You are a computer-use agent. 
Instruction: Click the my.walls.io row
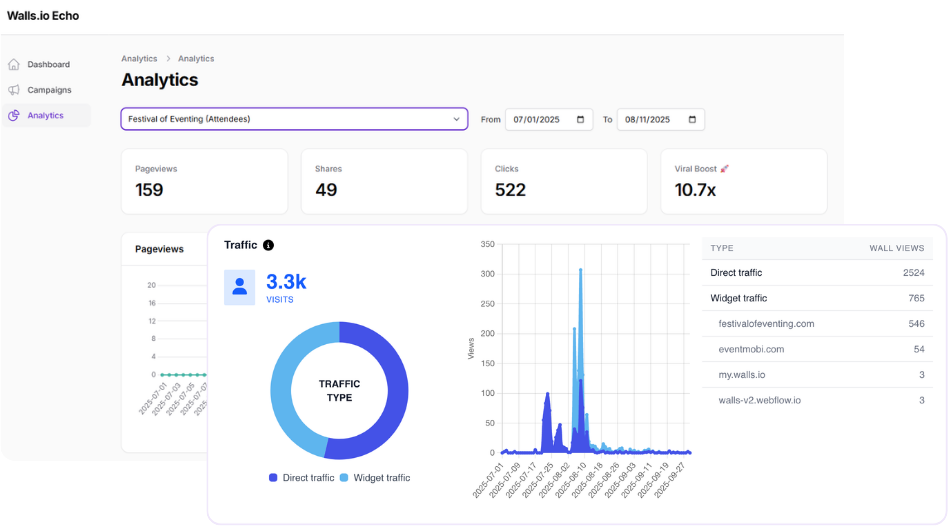(817, 375)
